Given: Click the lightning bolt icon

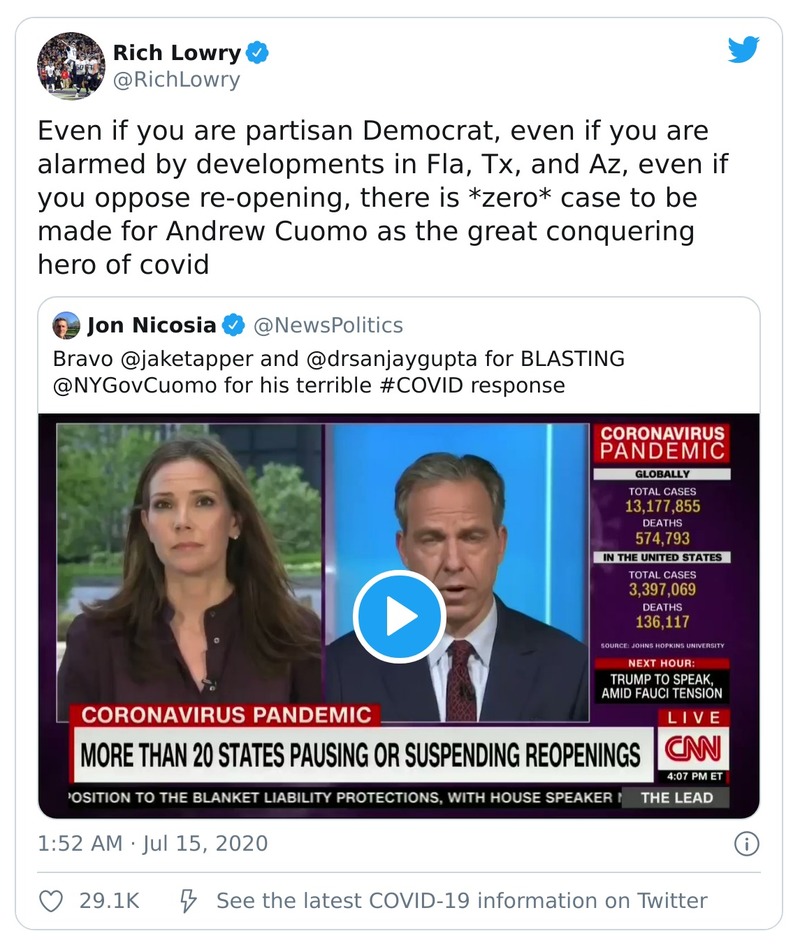Looking at the screenshot, I should tap(187, 900).
